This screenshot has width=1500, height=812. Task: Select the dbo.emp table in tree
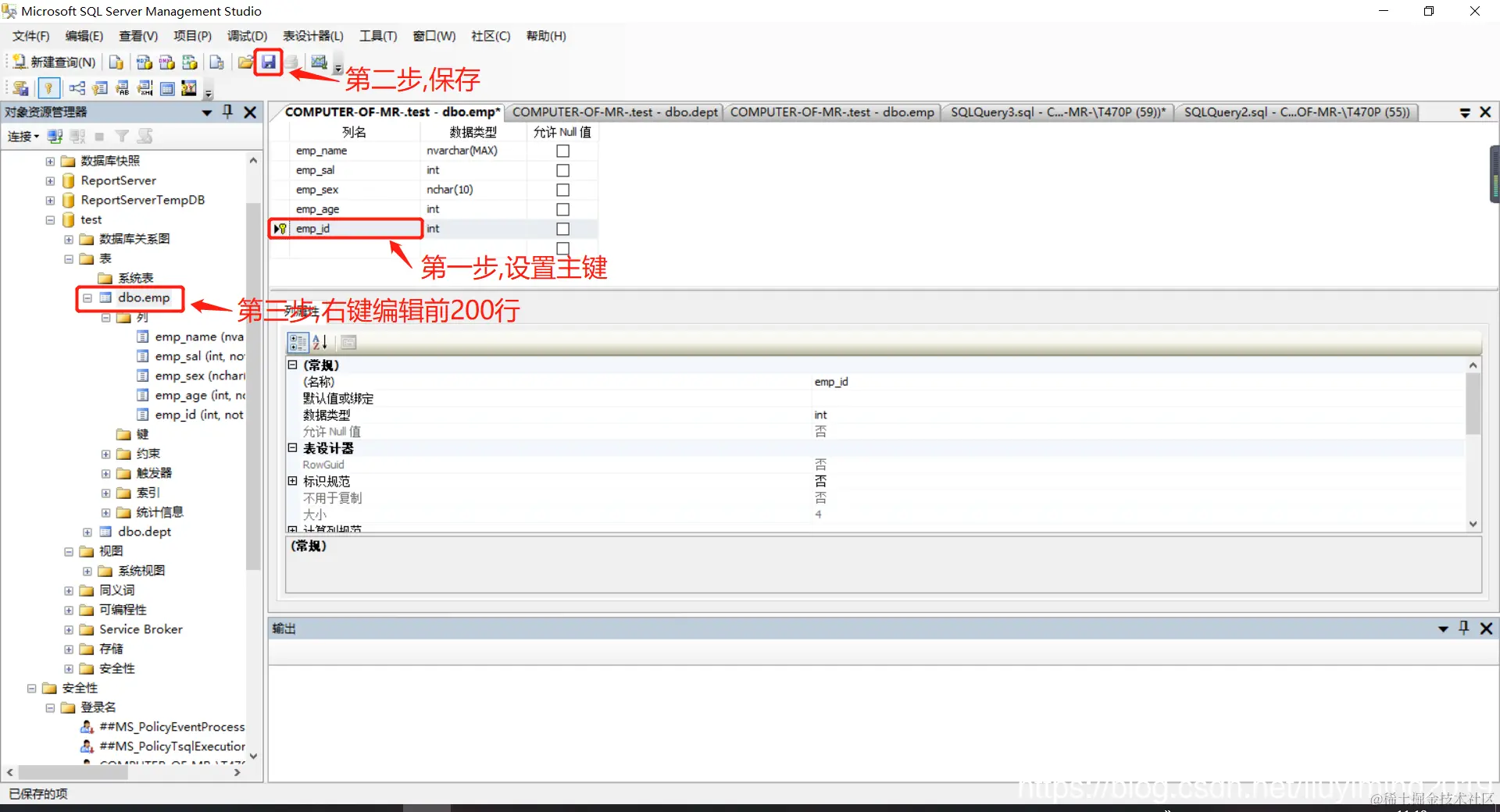[x=144, y=297]
